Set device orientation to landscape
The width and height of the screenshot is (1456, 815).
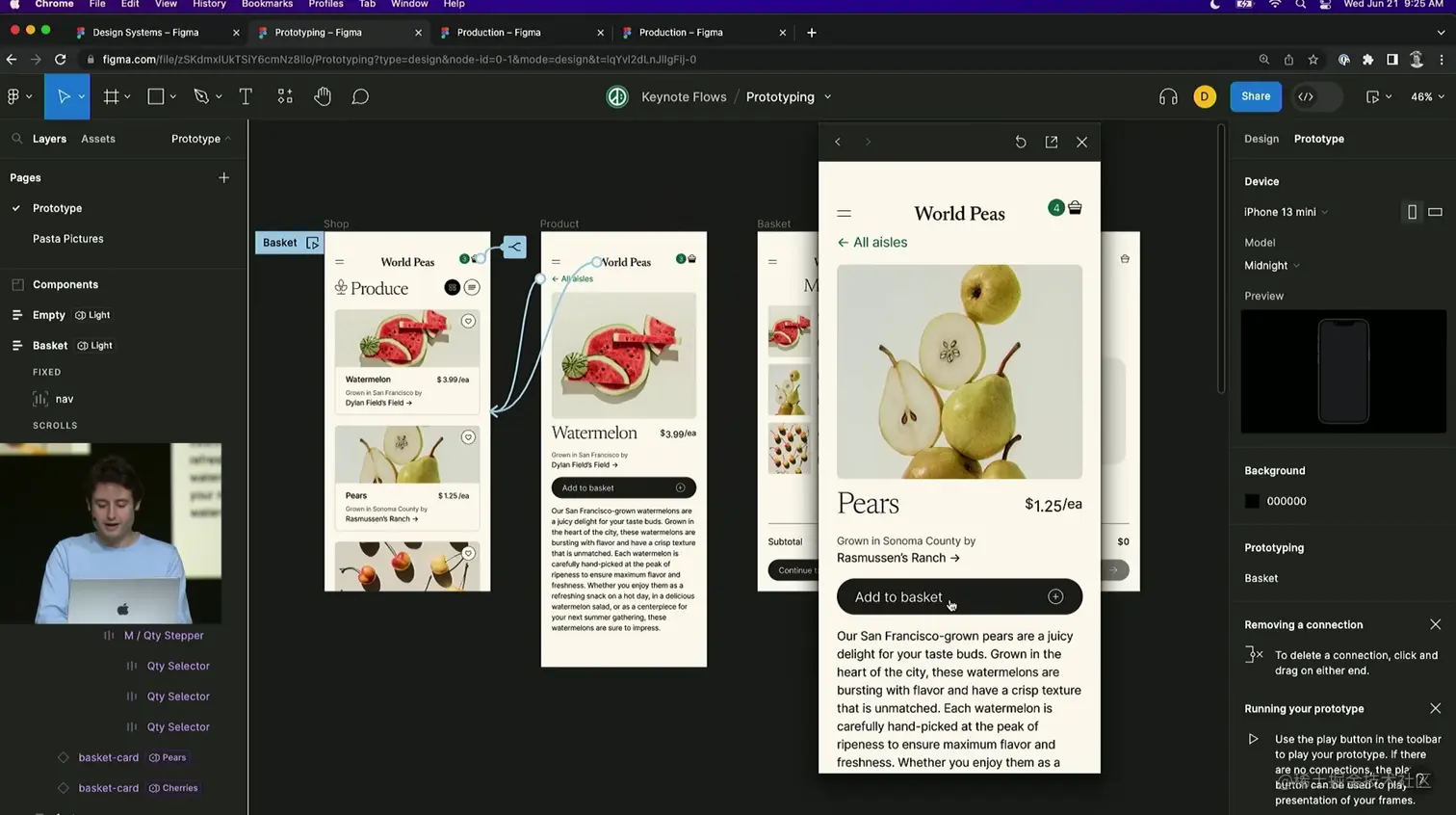[1435, 212]
